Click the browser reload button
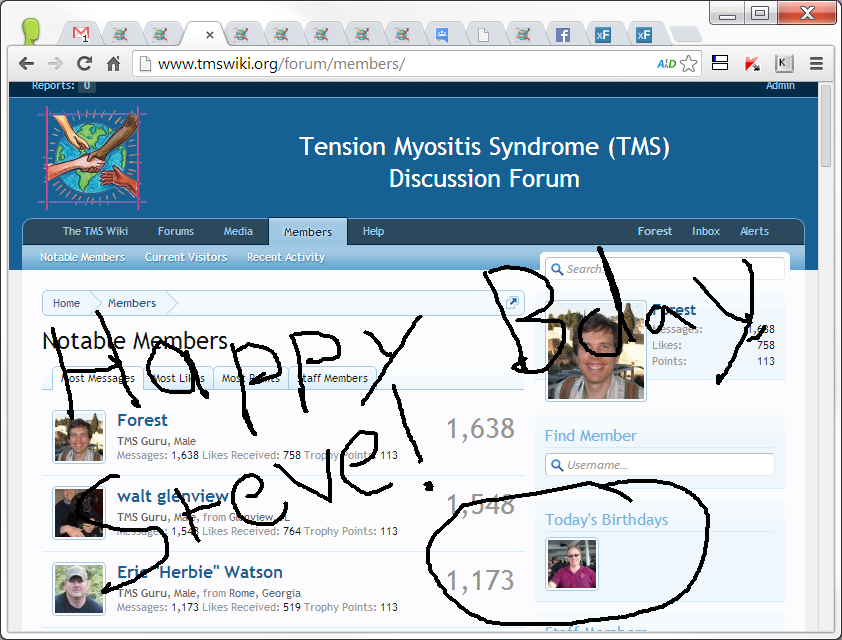Image resolution: width=842 pixels, height=640 pixels. click(85, 63)
